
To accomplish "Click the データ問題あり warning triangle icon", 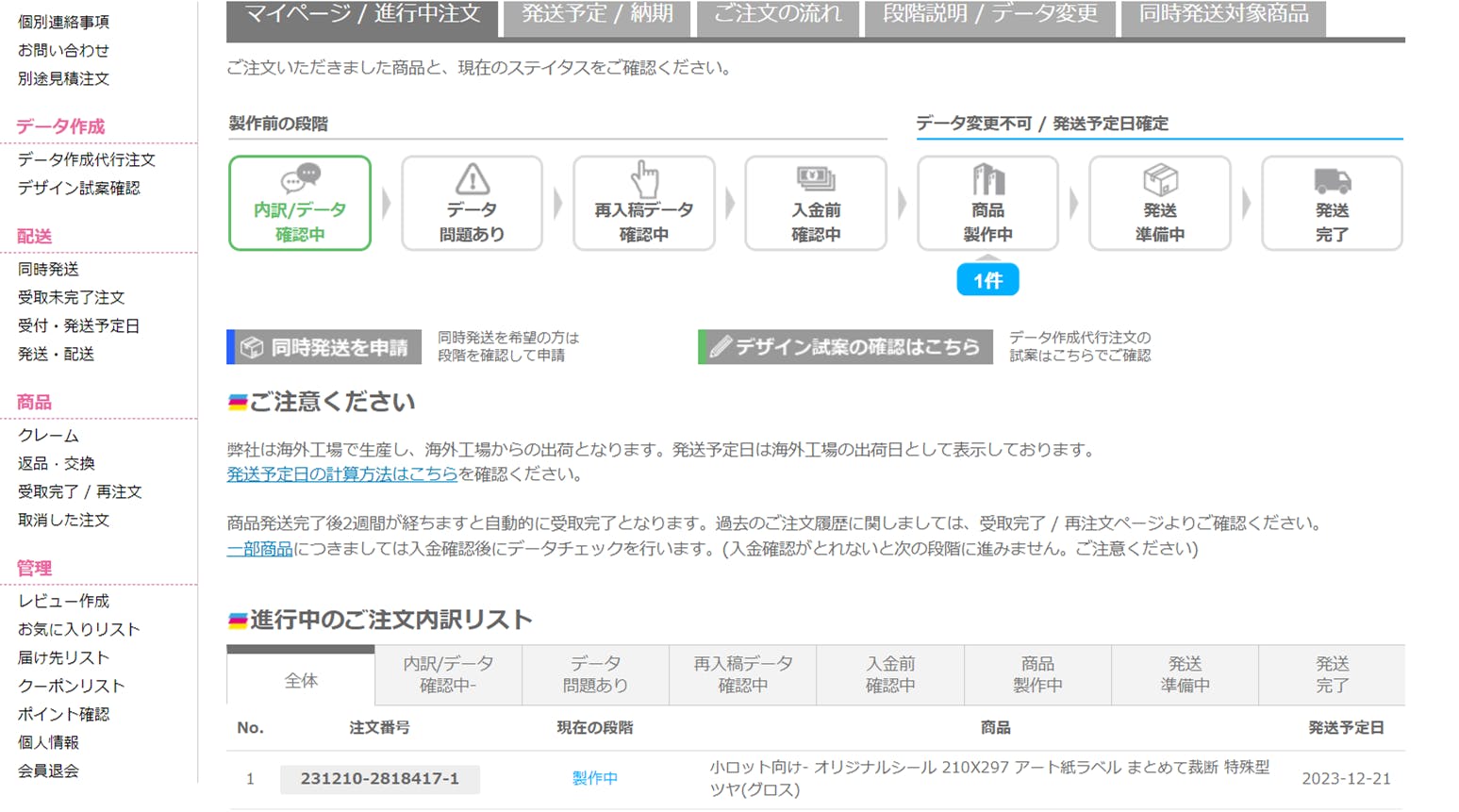I will 472,178.
